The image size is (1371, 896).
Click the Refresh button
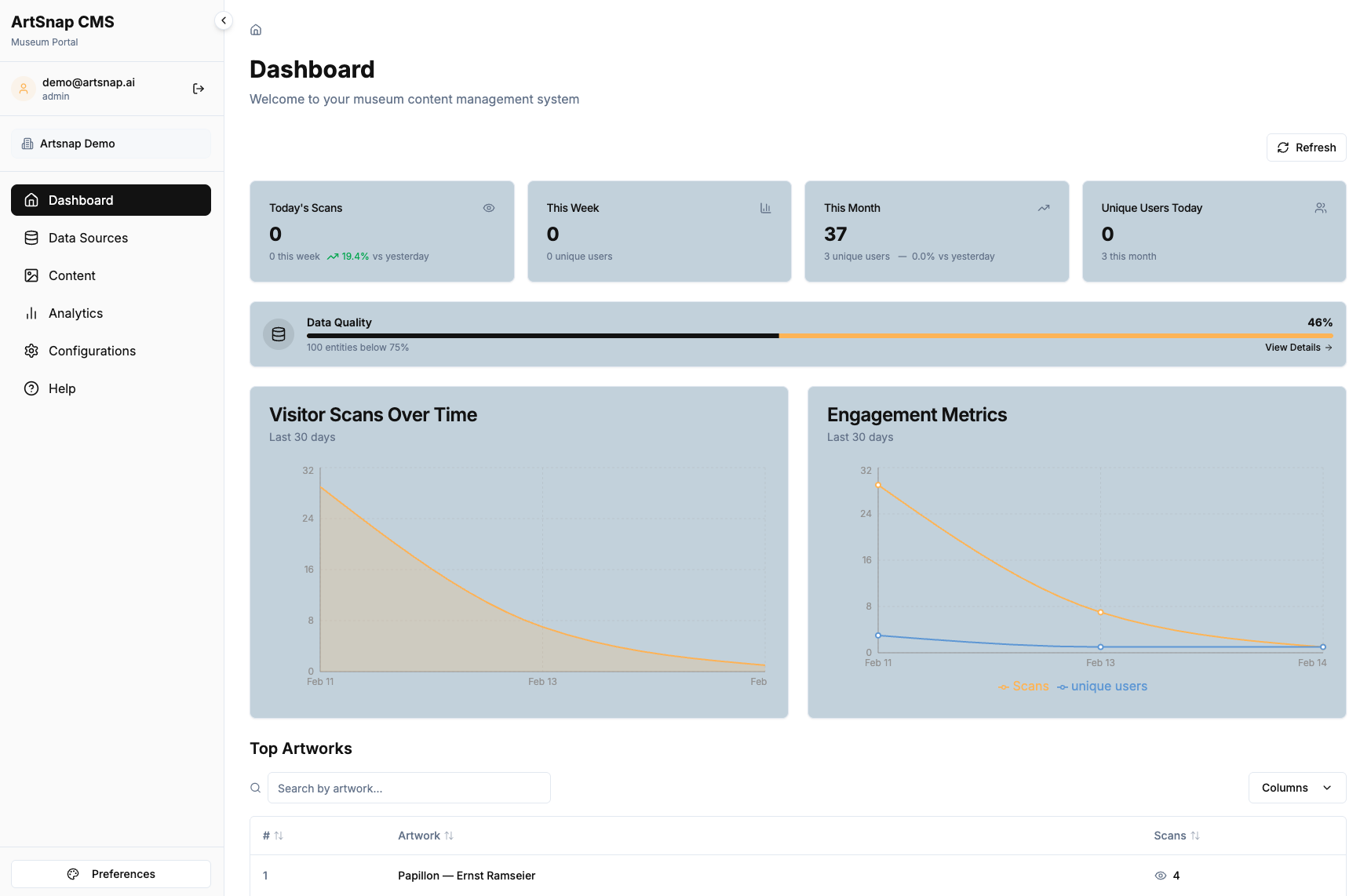coord(1306,147)
